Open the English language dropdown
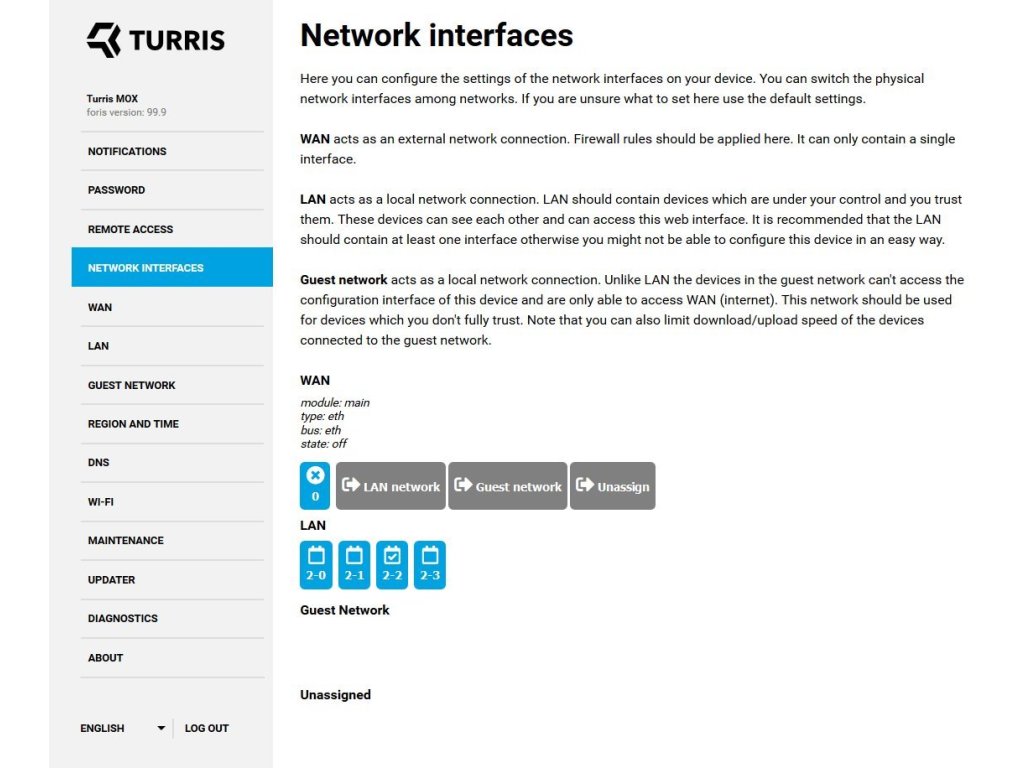 tap(122, 728)
